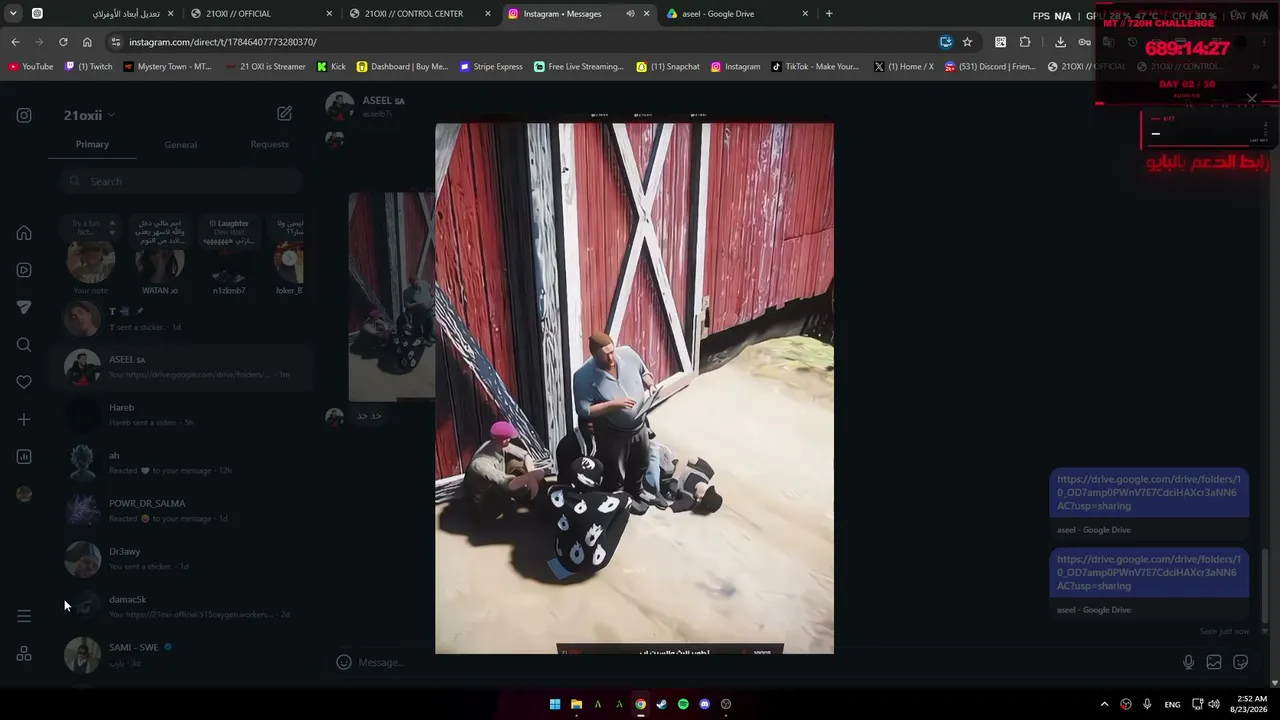Expand the 21oxii account switcher
Image resolution: width=1280 pixels, height=720 pixels.
pos(89,115)
